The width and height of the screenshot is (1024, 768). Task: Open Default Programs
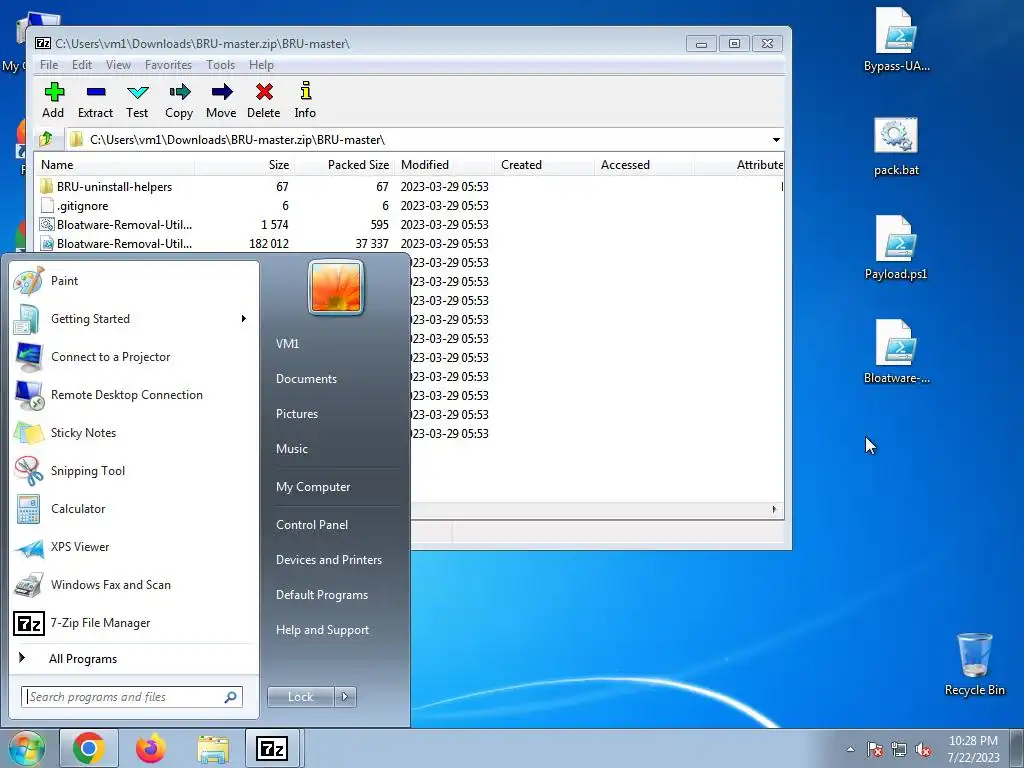322,595
